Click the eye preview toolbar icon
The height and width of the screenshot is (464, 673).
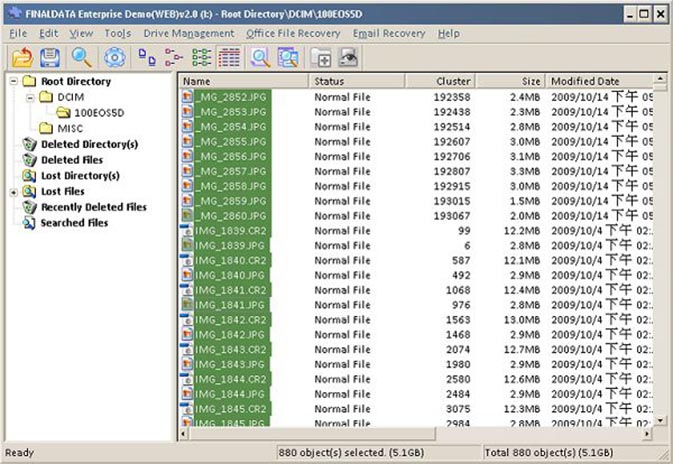click(348, 58)
